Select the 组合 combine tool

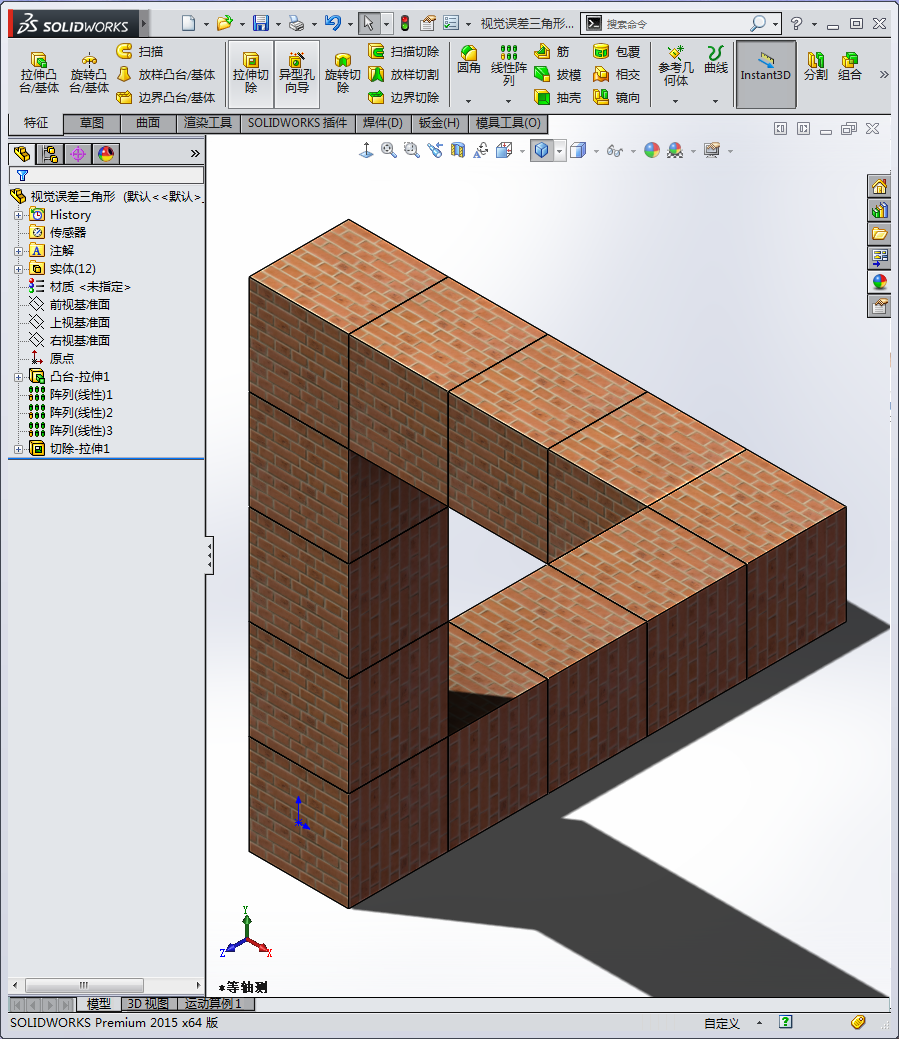coord(849,66)
